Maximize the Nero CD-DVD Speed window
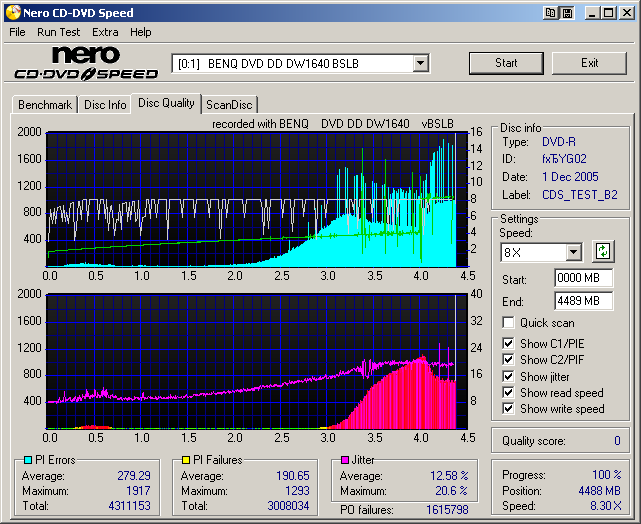 click(x=608, y=12)
